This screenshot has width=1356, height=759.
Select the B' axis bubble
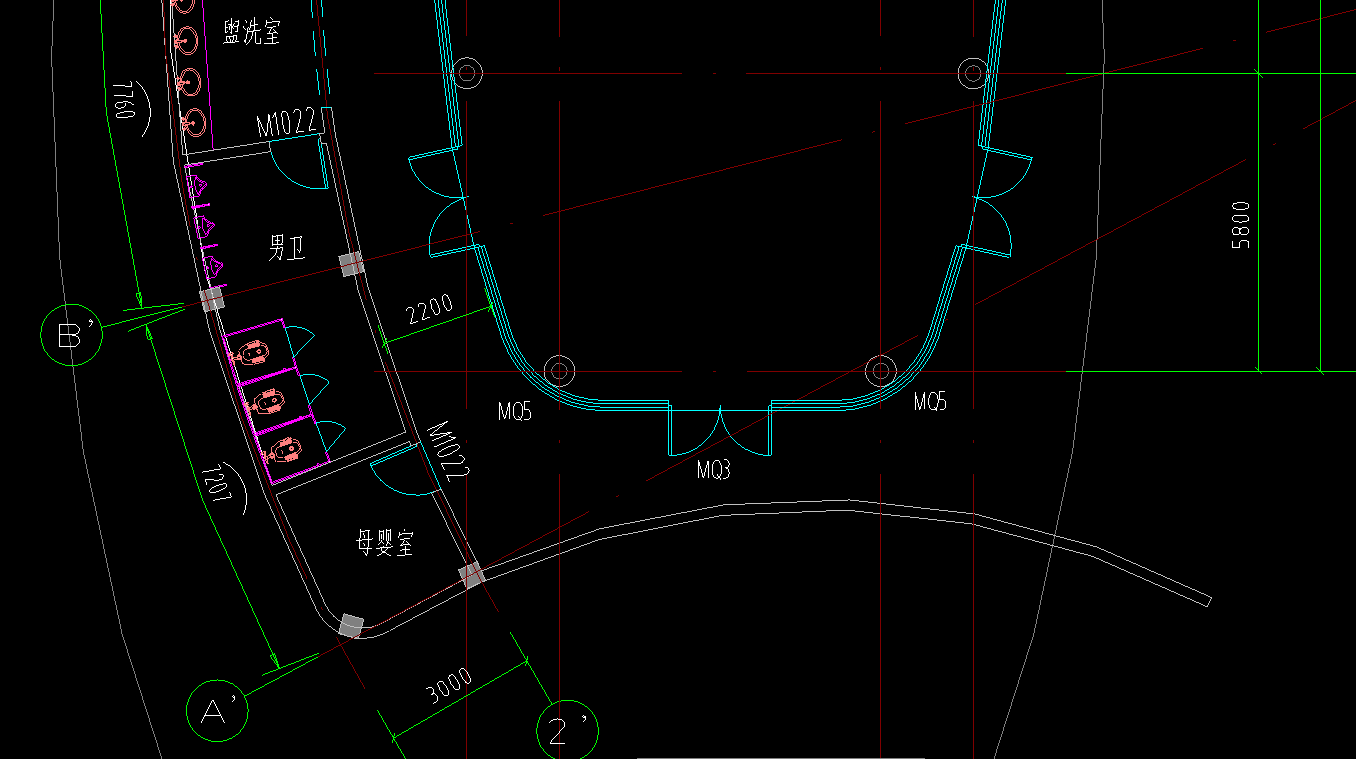point(72,334)
